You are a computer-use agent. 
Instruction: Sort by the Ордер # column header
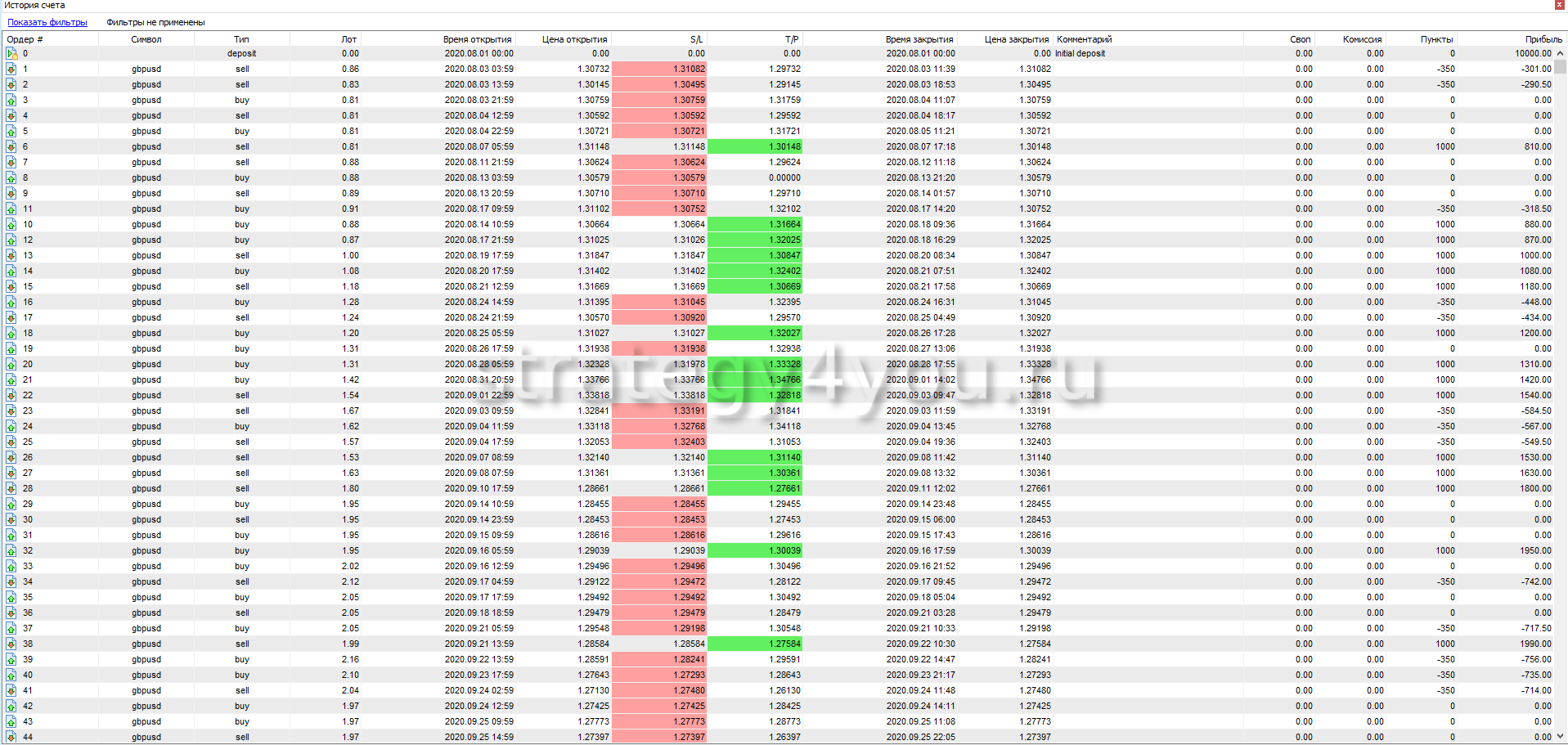tap(25, 39)
